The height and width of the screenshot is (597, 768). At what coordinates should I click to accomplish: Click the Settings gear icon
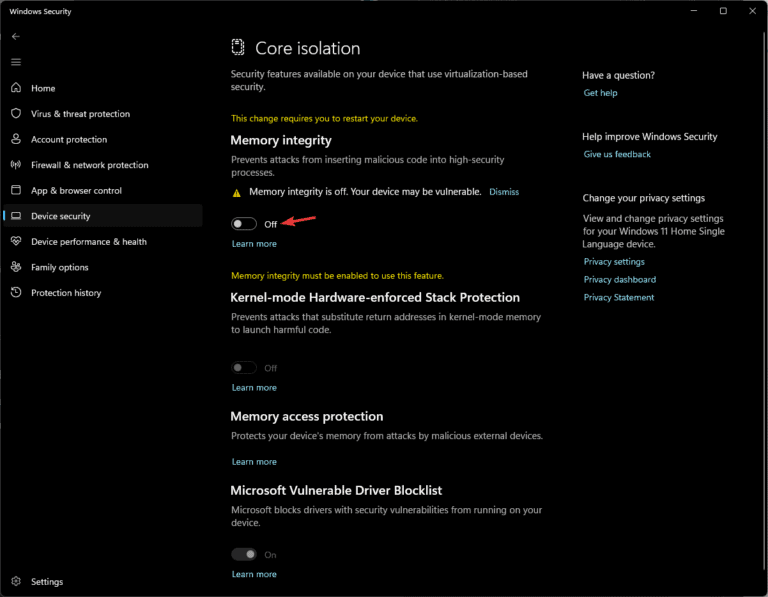click(16, 581)
